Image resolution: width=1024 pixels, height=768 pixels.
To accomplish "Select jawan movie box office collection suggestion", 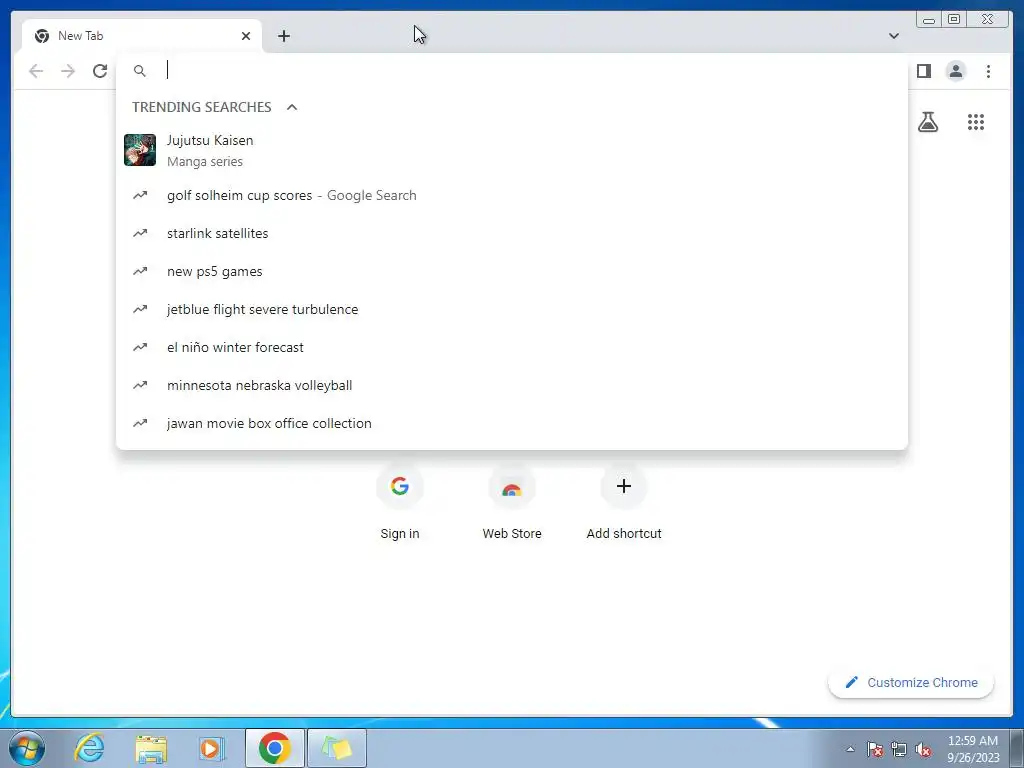I will (x=511, y=423).
